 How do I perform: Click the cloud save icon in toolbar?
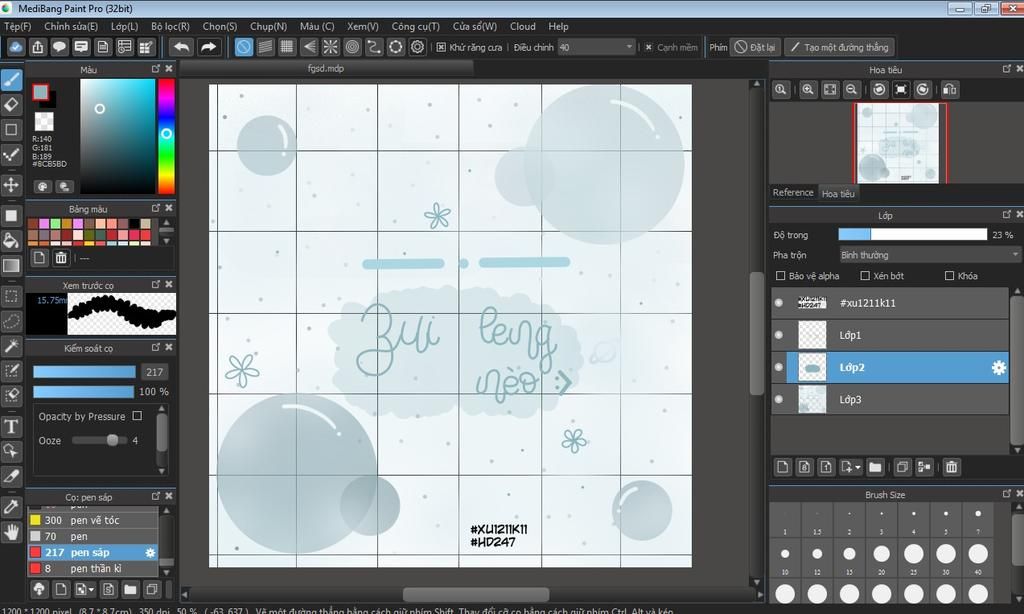[16, 47]
